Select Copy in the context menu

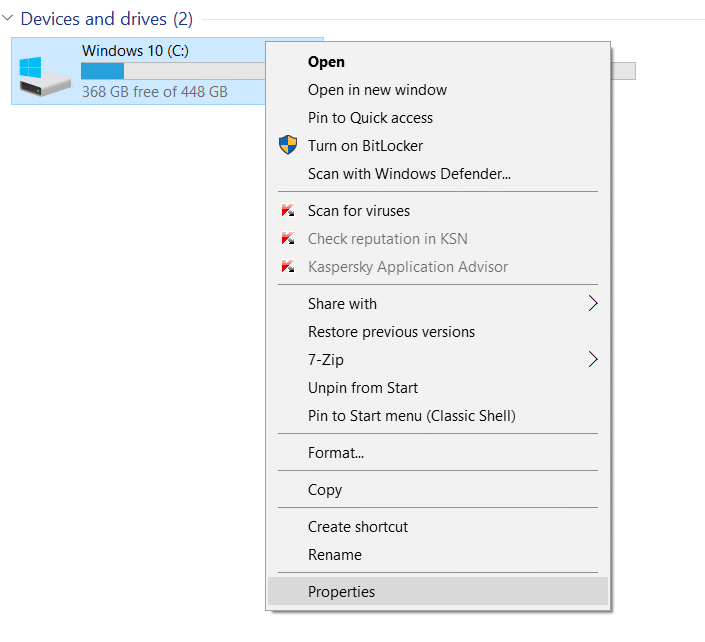tap(437, 489)
